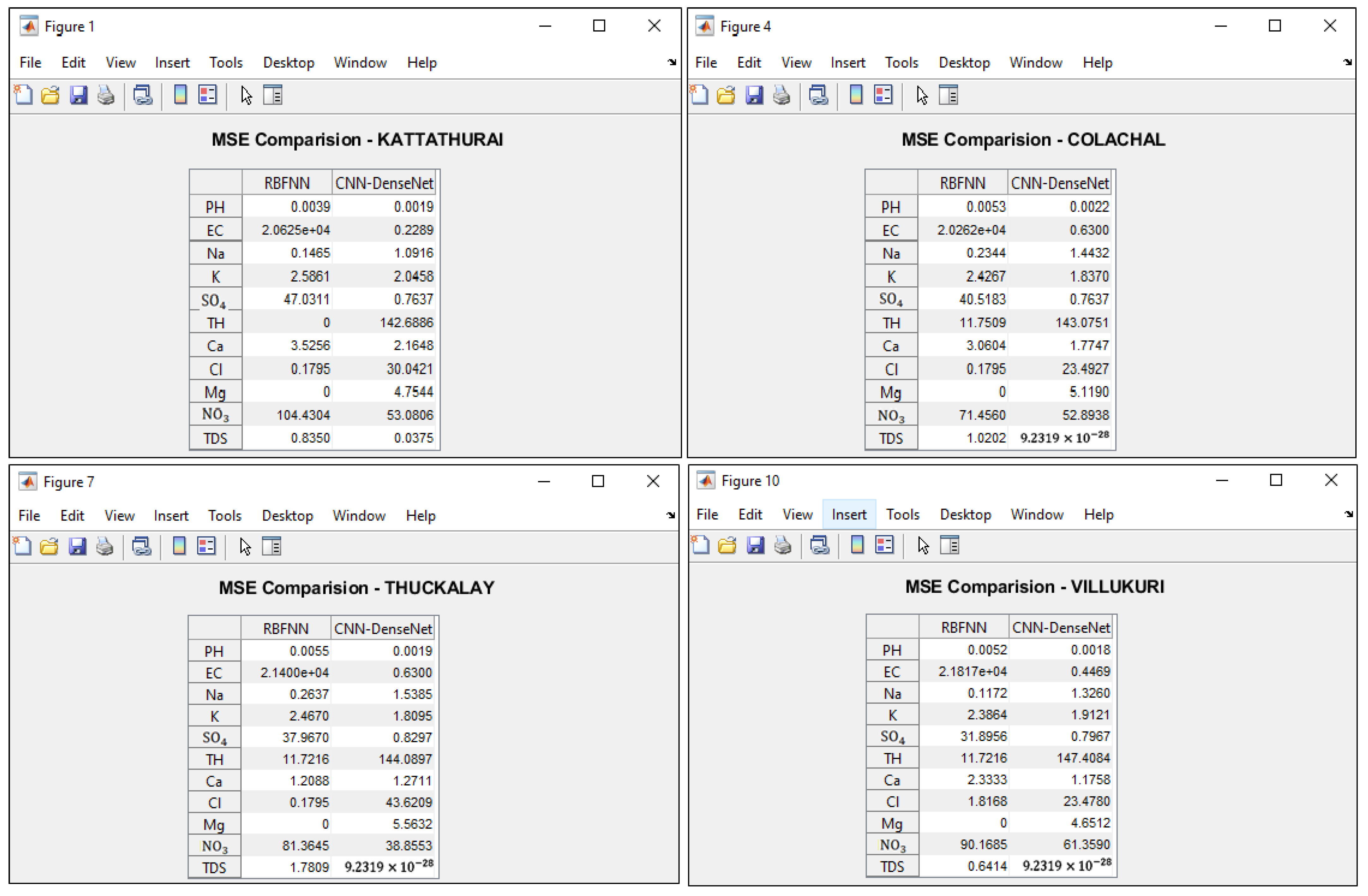This screenshot has width=1368, height=896.
Task: Click Save icon in Figure 7 toolbar
Action: coord(77,547)
